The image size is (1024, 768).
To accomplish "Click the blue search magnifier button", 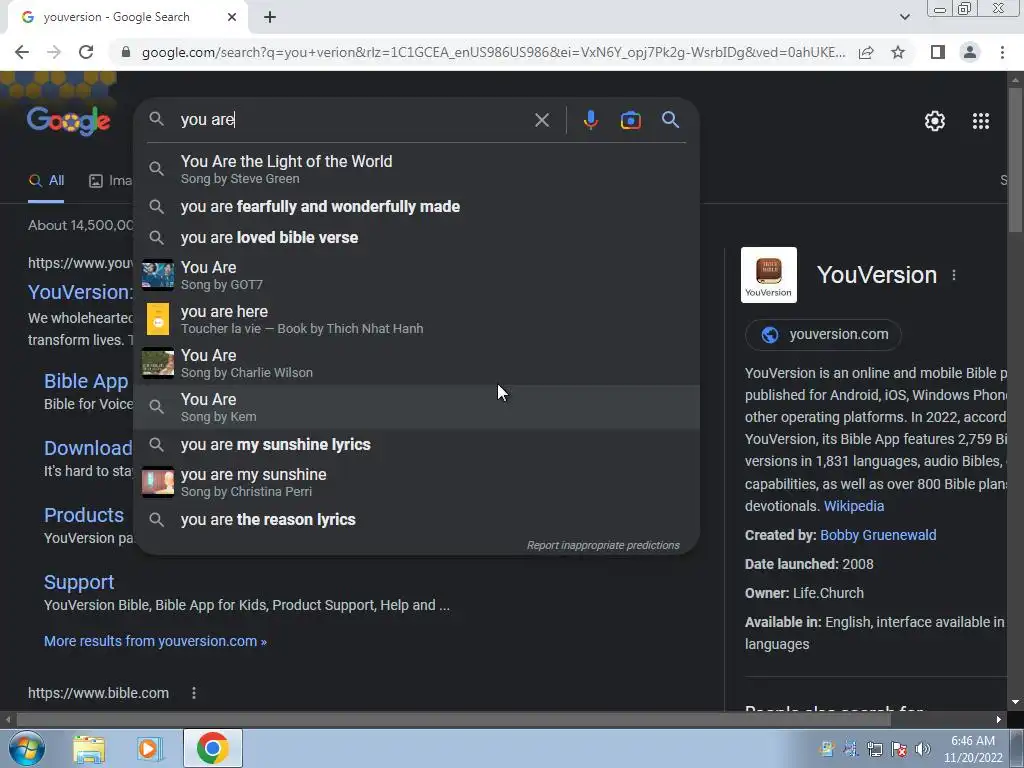I will coord(670,120).
